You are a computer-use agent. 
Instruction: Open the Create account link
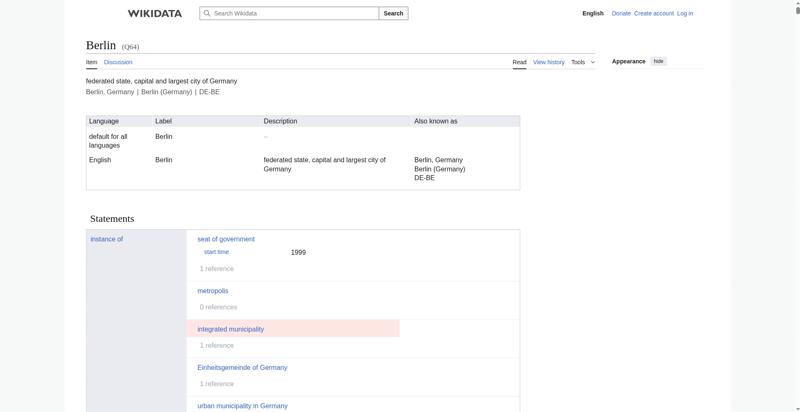point(654,13)
